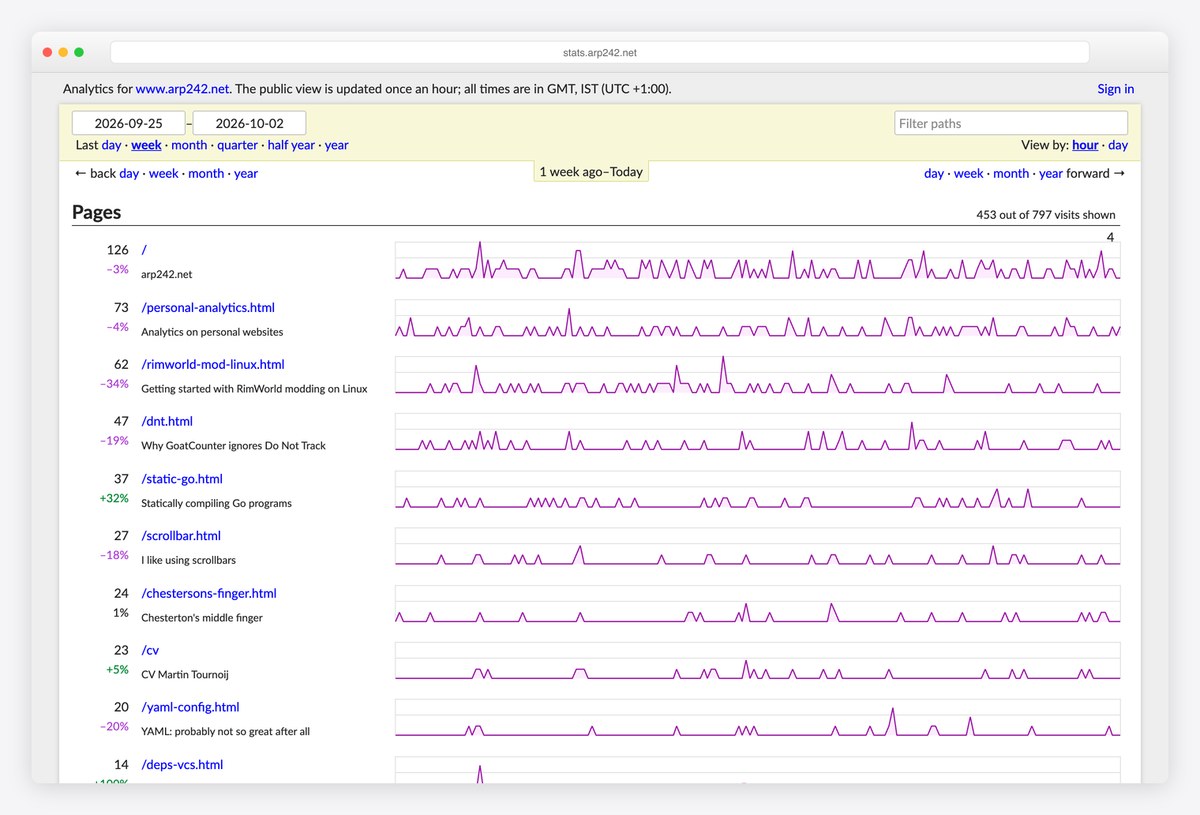Edit the start date field 2026-09-25

[x=129, y=123]
